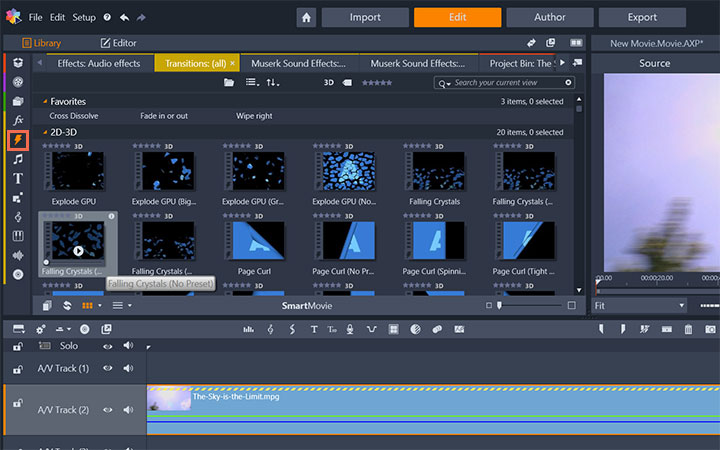
Task: Collapse the 2D-3D section
Action: point(45,132)
